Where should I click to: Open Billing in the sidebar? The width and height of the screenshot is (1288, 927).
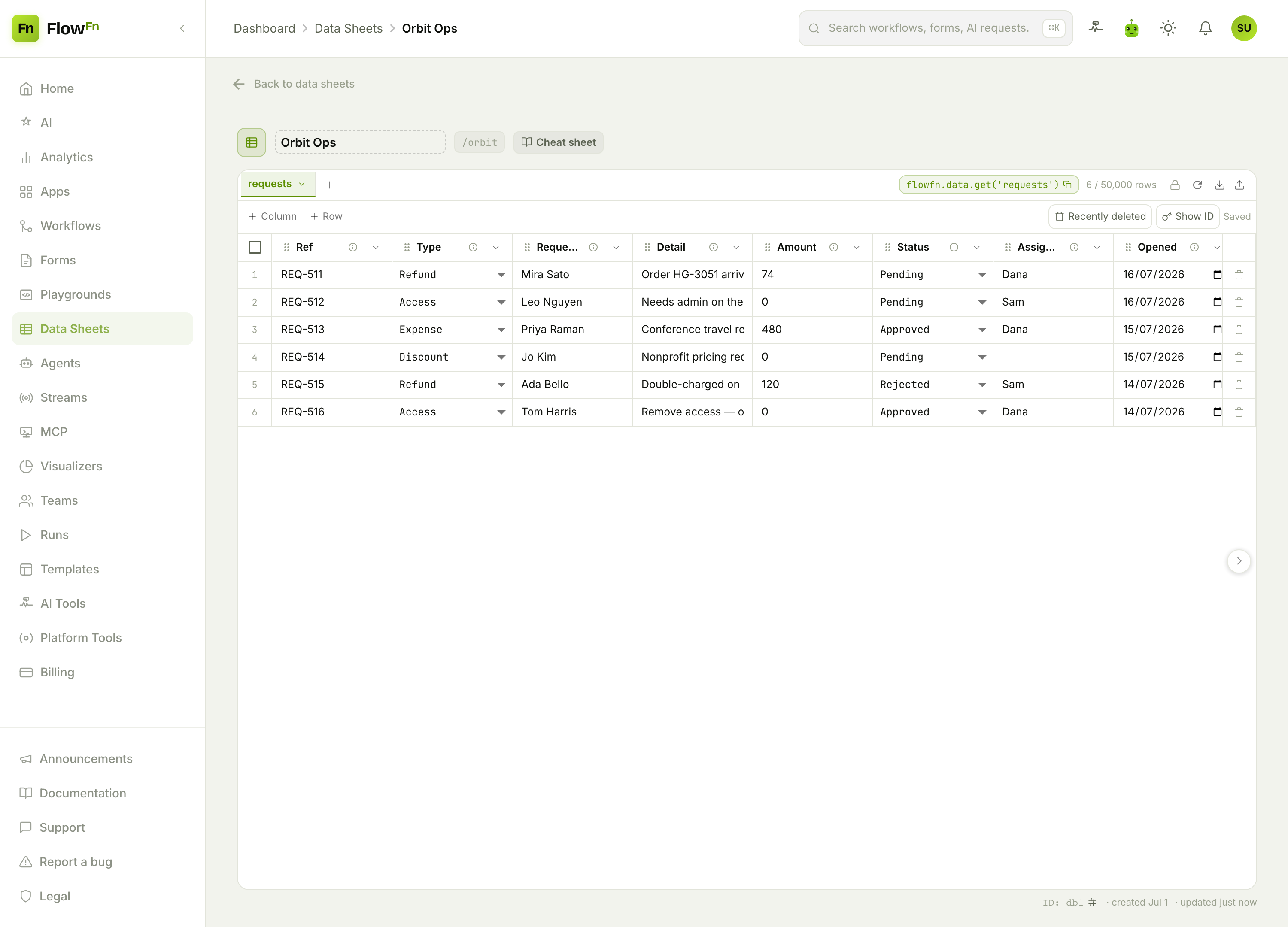pyautogui.click(x=102, y=672)
